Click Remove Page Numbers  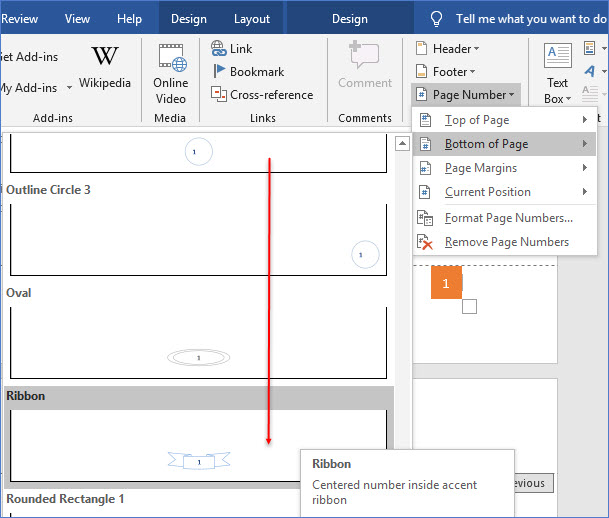point(506,241)
